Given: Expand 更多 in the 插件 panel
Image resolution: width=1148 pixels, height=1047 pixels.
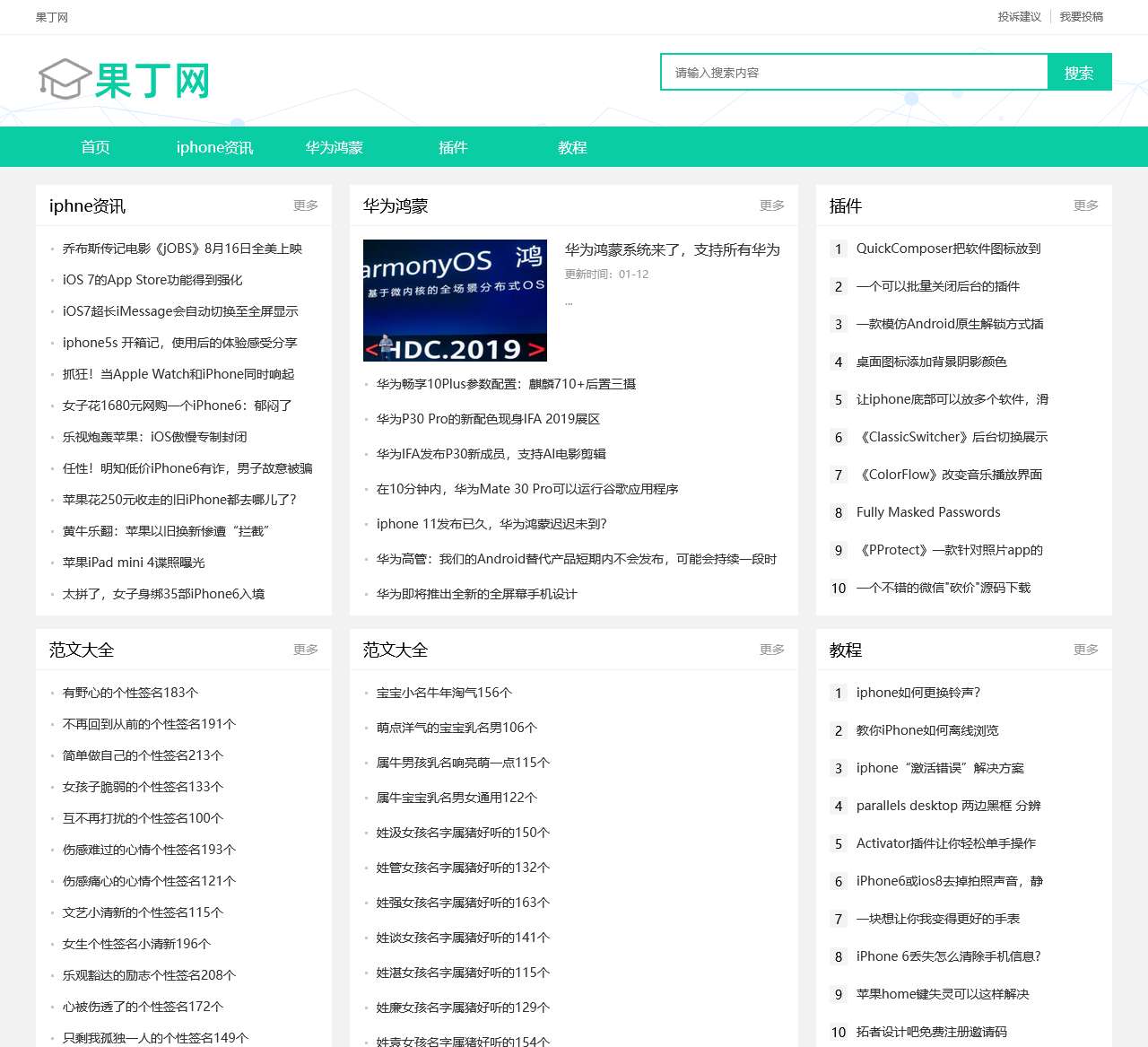Looking at the screenshot, I should click(1085, 205).
